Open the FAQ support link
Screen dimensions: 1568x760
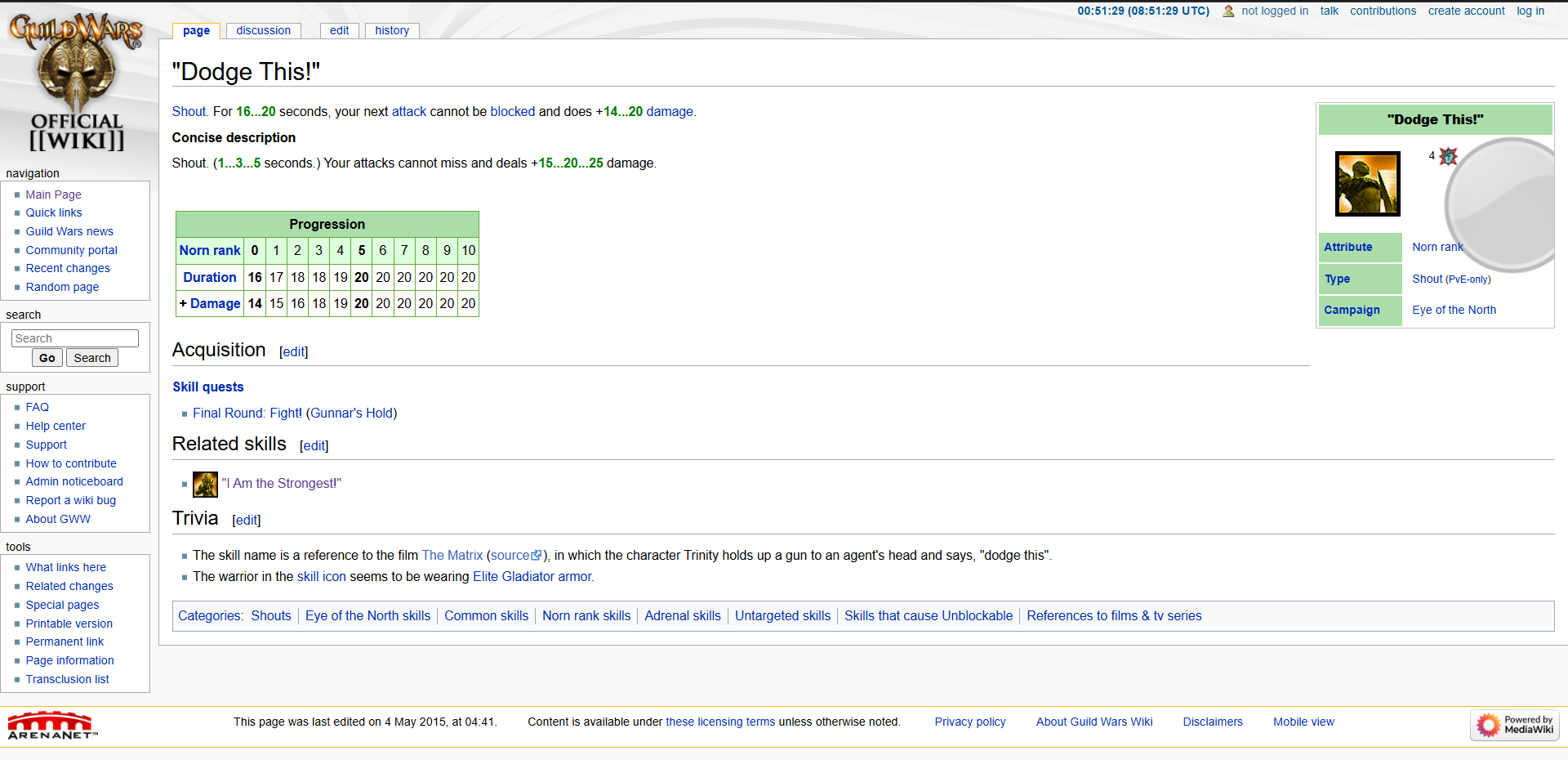[37, 407]
